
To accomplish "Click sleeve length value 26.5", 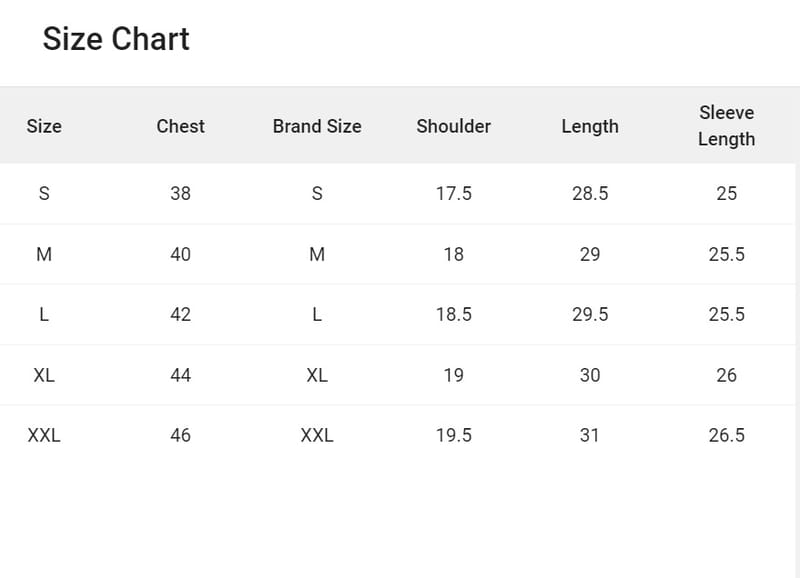I will 726,435.
